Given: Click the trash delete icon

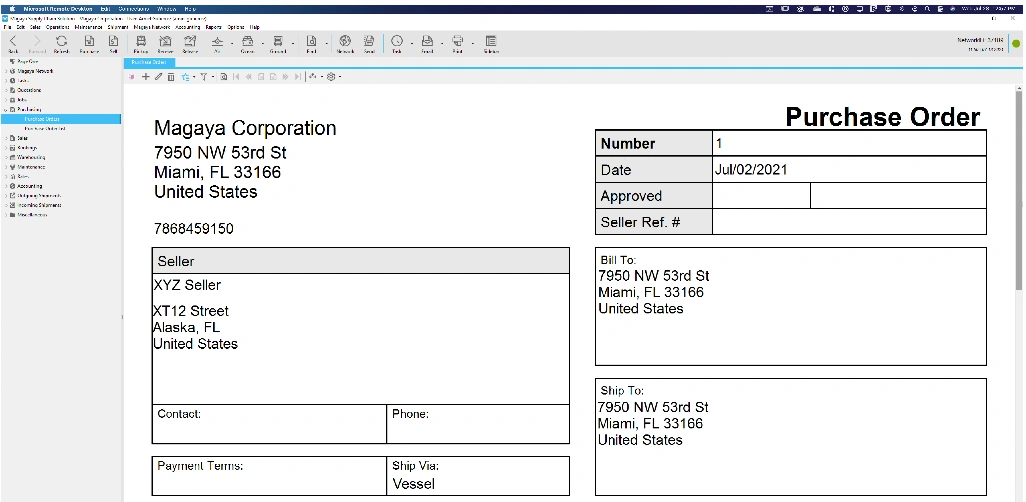Looking at the screenshot, I should [171, 76].
